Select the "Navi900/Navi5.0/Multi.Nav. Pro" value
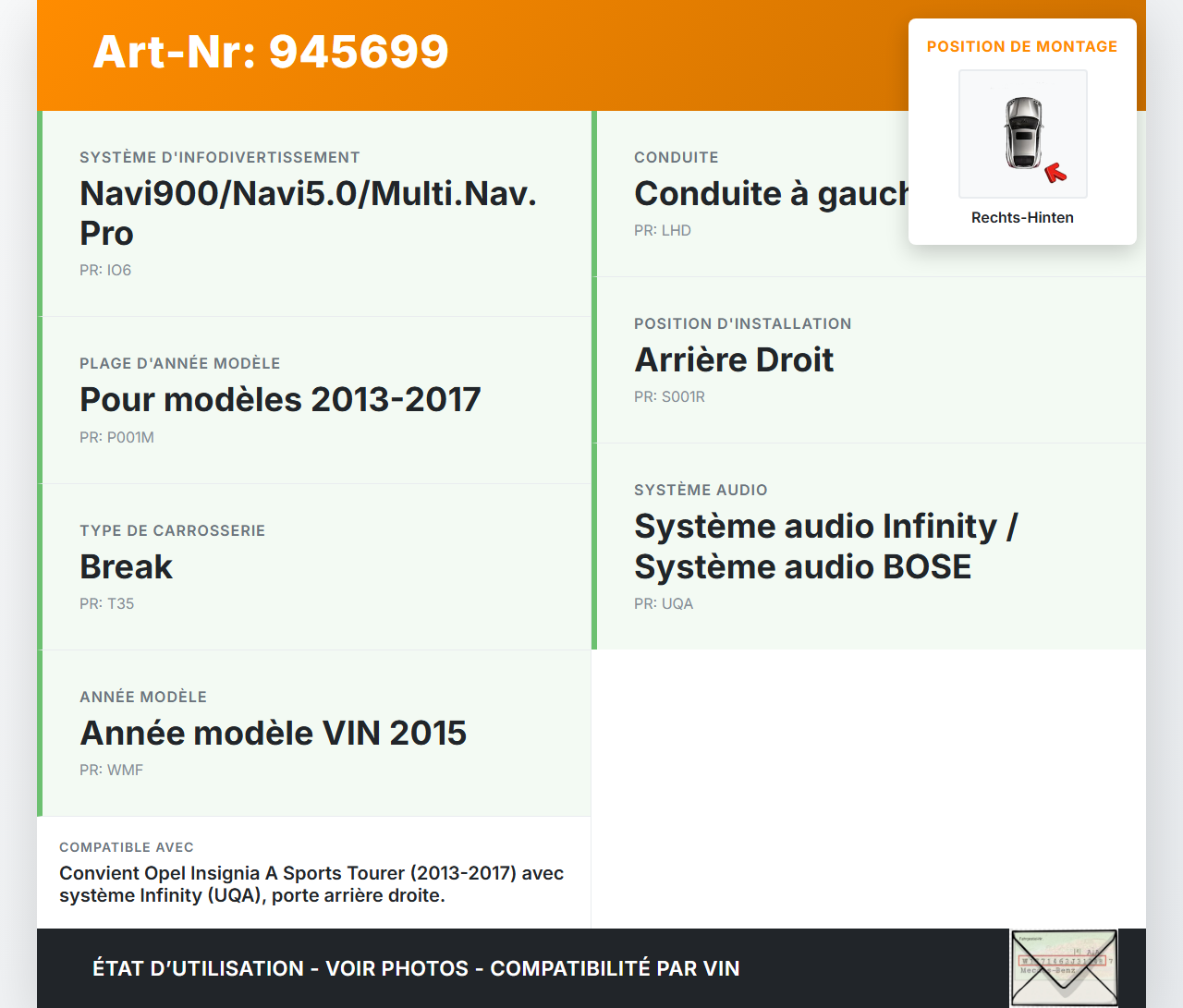The image size is (1183, 1008). coord(309,213)
